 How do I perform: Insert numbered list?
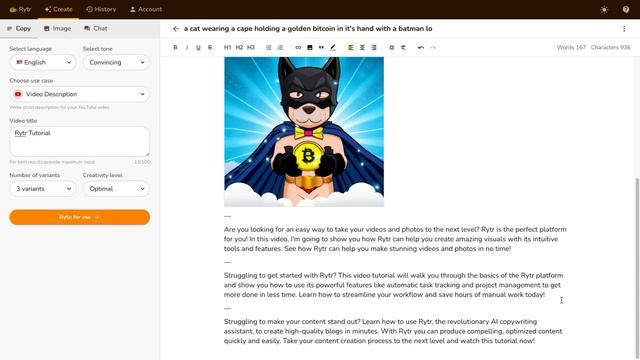click(280, 47)
